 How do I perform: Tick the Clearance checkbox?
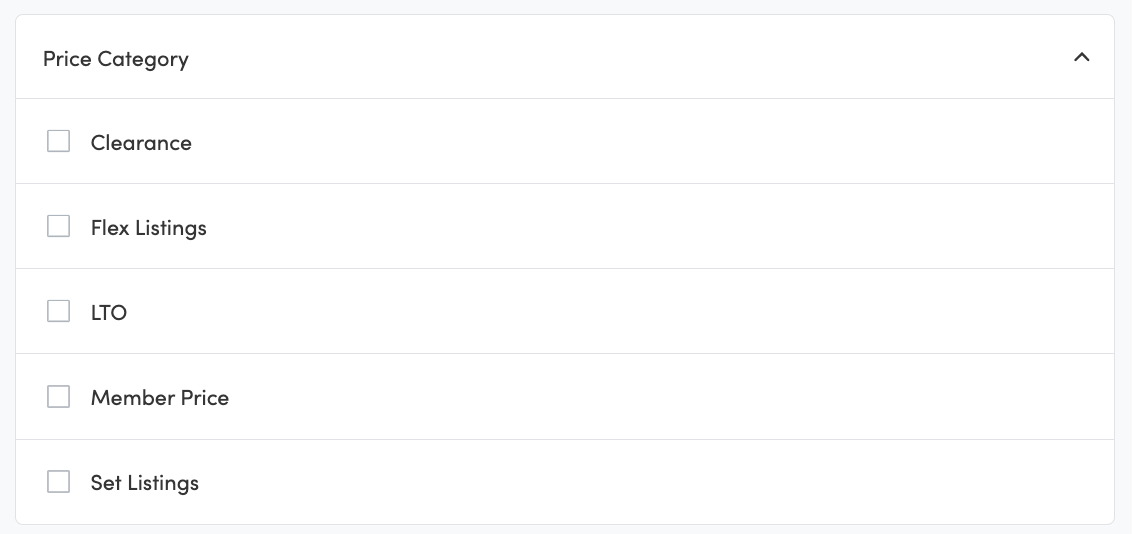click(x=59, y=142)
